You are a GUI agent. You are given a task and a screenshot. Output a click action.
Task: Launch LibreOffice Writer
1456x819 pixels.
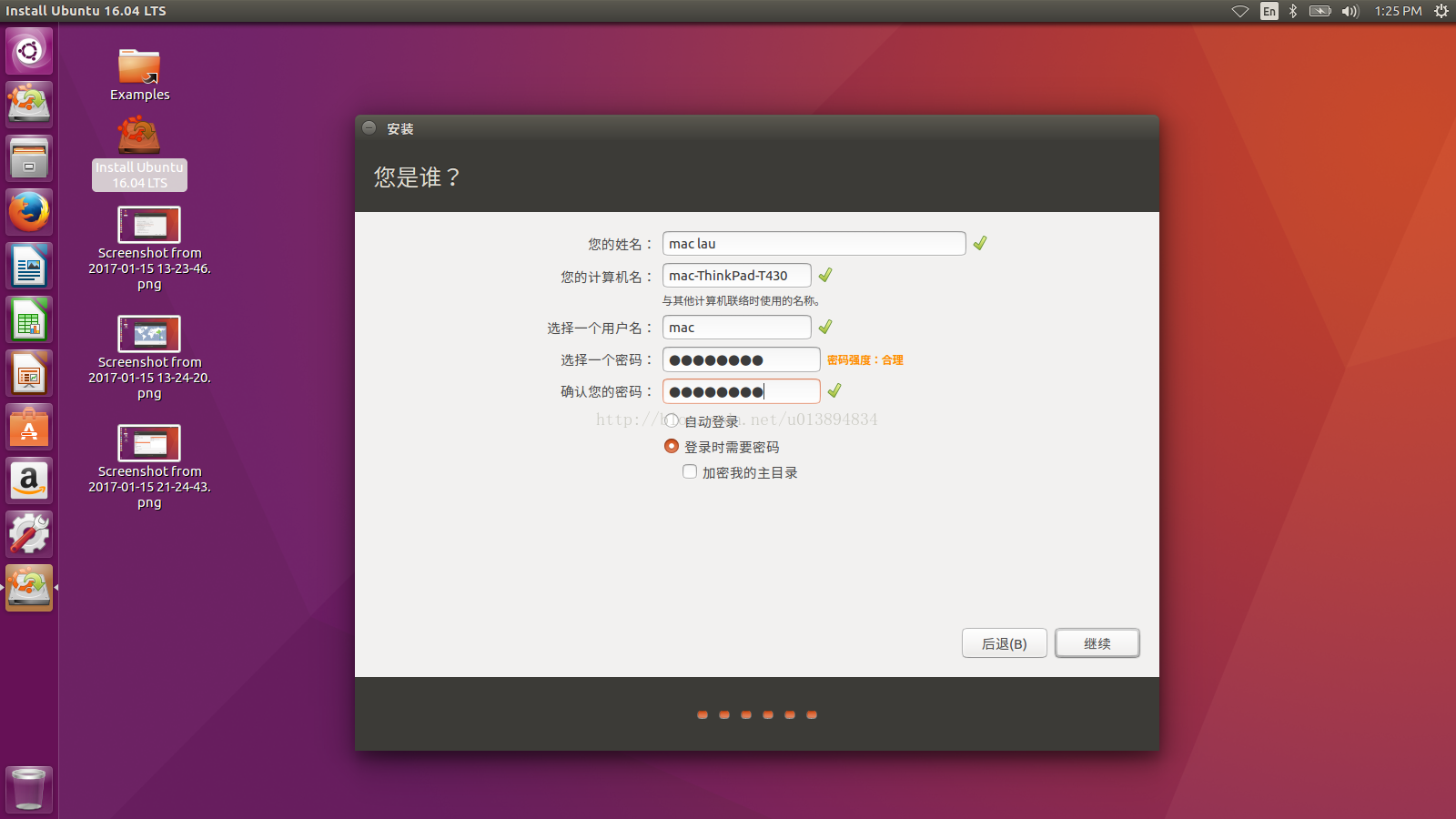point(29,266)
